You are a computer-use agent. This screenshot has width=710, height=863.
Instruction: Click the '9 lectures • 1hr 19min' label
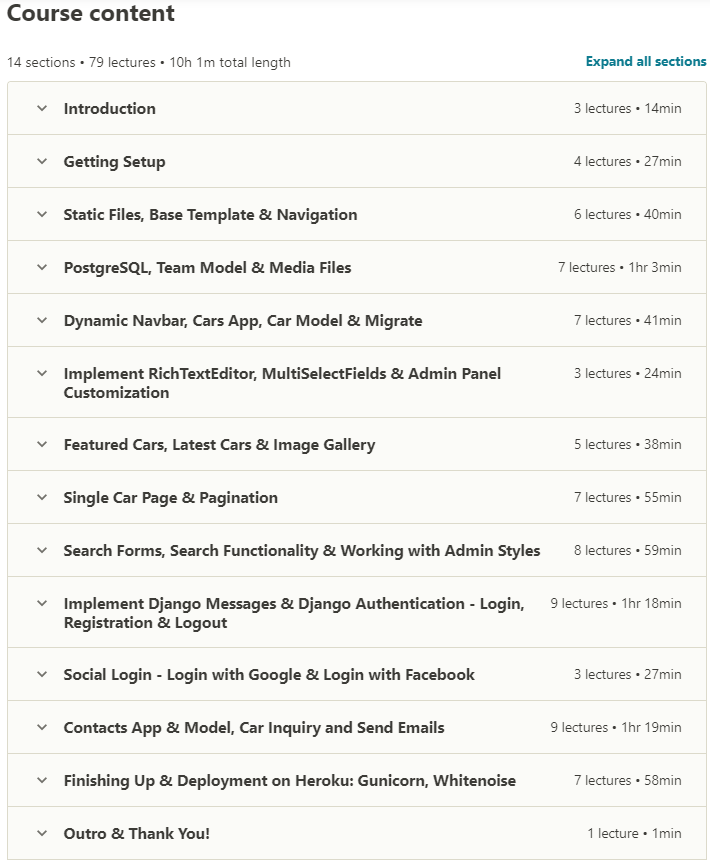[616, 728]
